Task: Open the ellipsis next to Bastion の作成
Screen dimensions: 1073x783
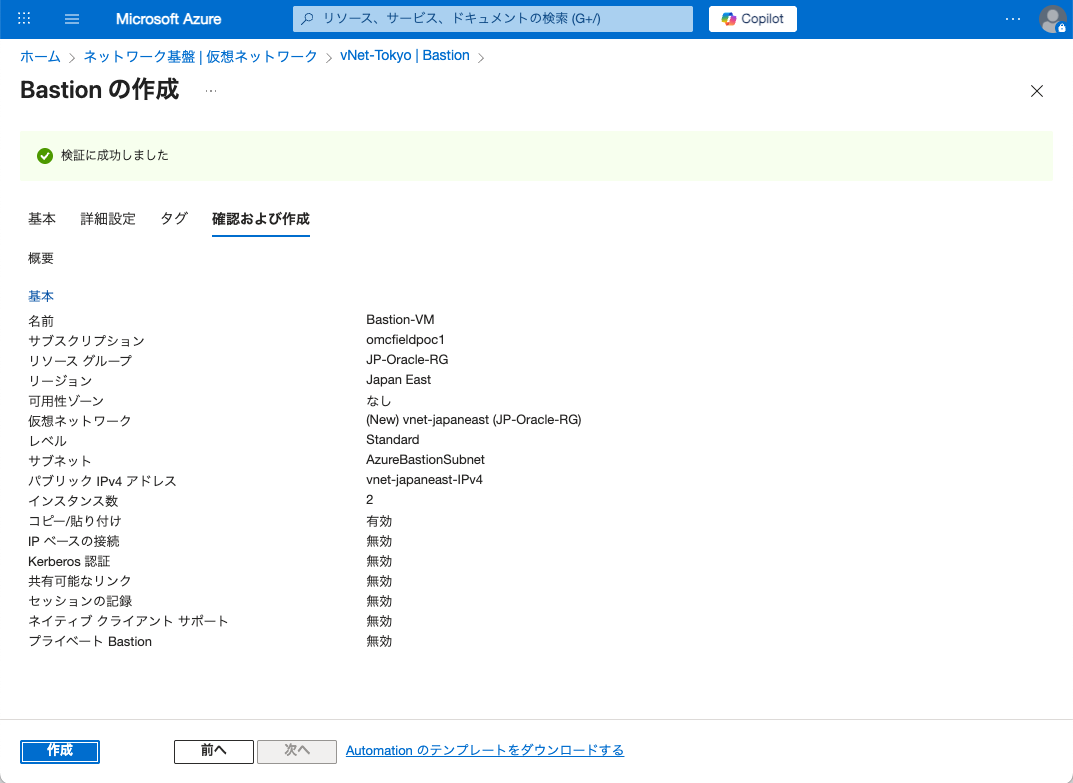Action: point(211,91)
